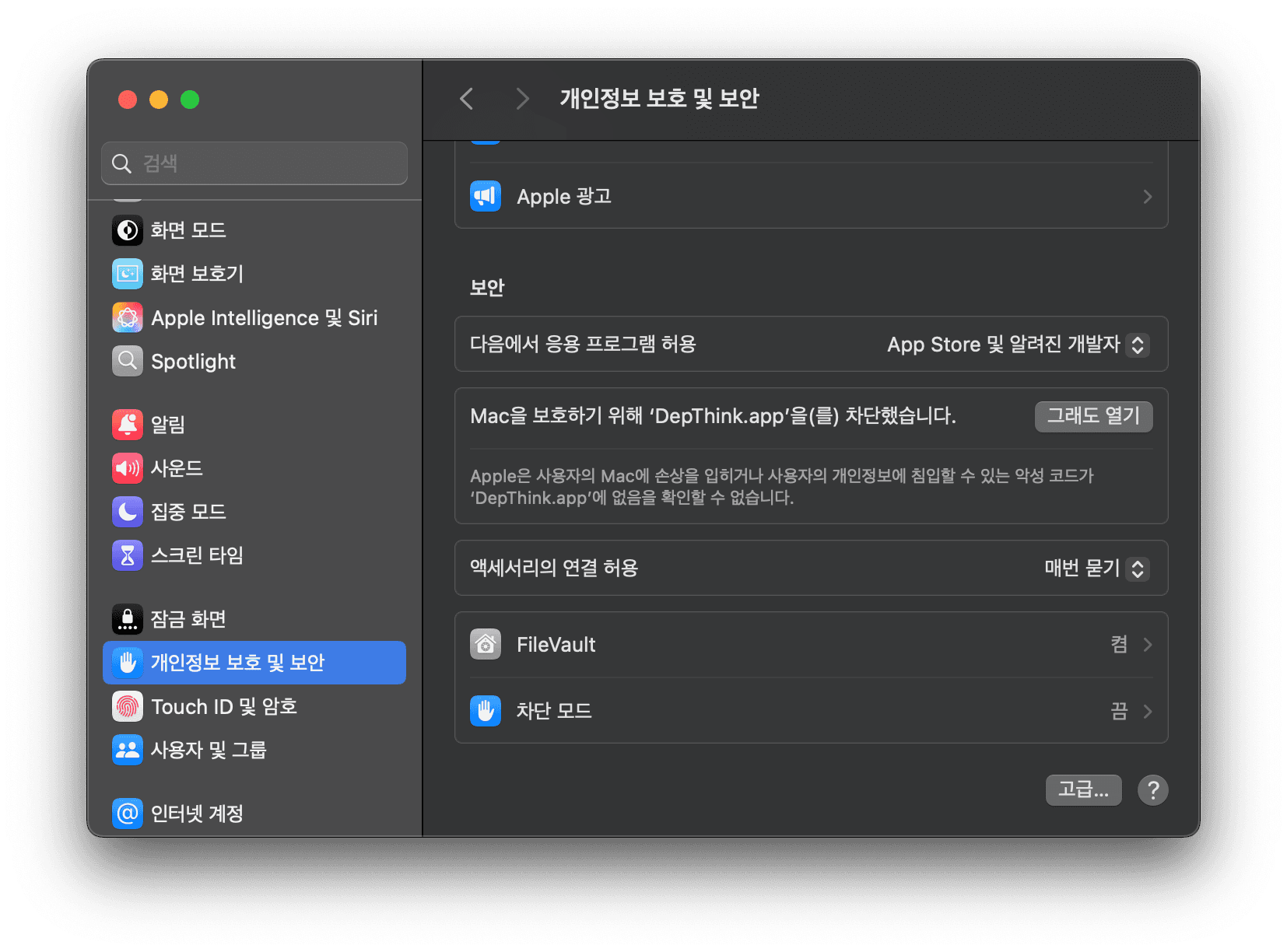Open the 액세서리의 연결 허용 popup showing 매번 묻기

tap(1096, 569)
